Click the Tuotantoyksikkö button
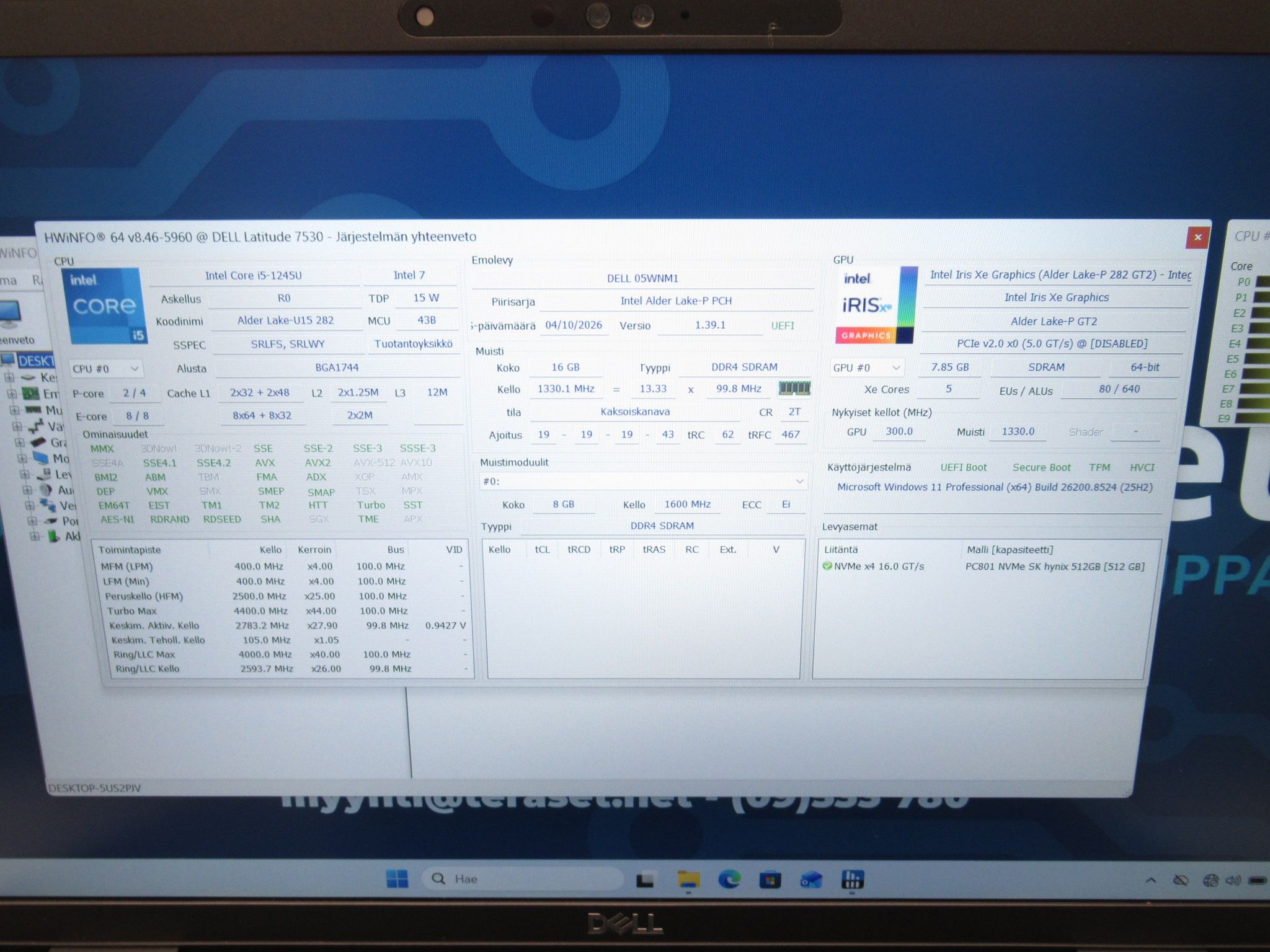The height and width of the screenshot is (952, 1270). tap(413, 343)
